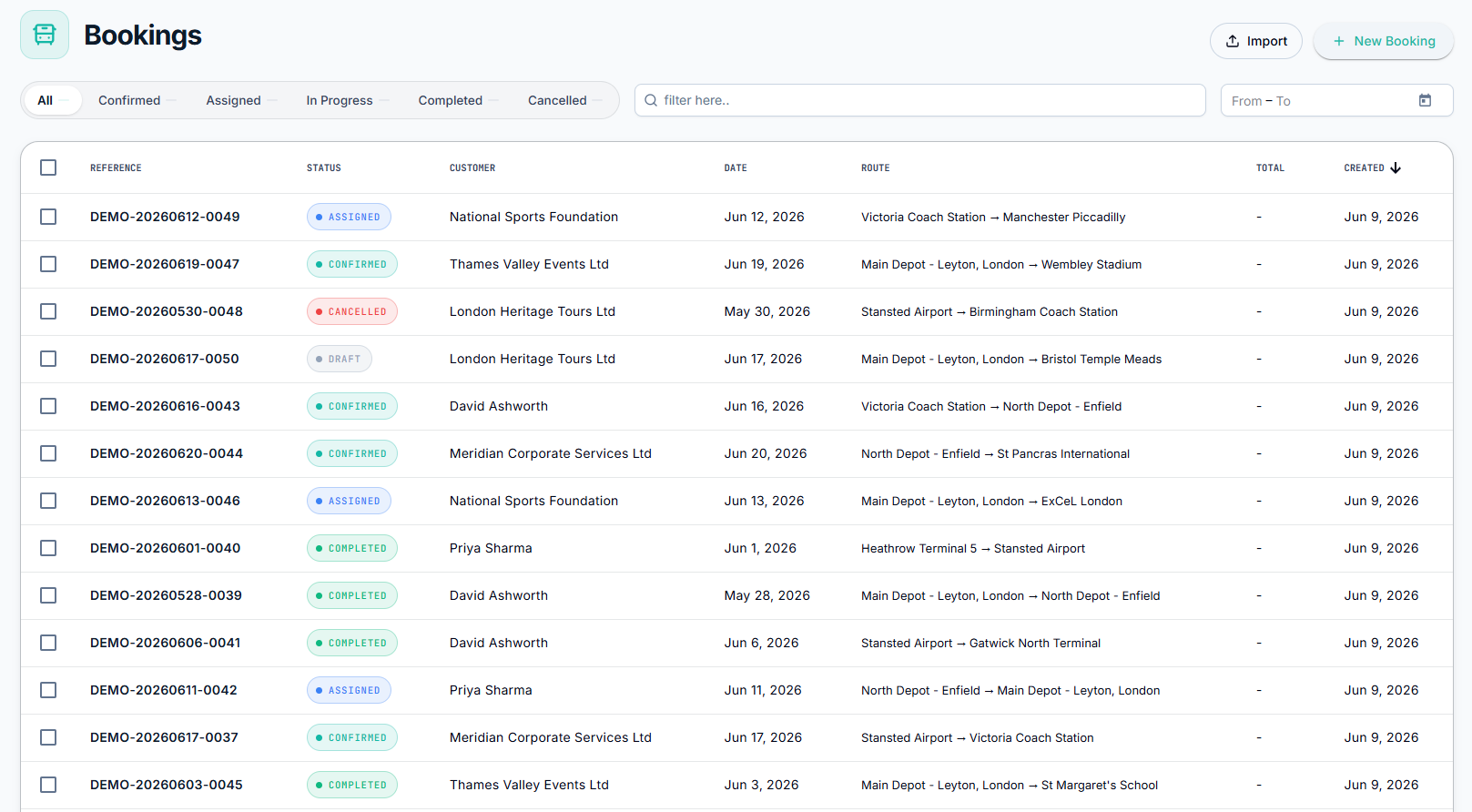Tick the checkbox for DEMO-20260617-0037
This screenshot has width=1472, height=812.
coord(48,737)
